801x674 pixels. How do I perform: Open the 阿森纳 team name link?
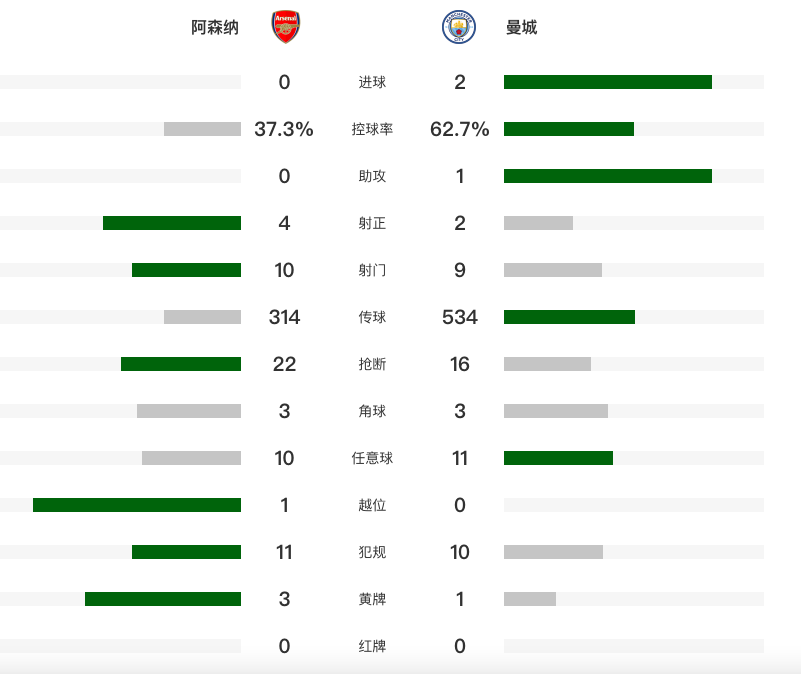point(215,28)
